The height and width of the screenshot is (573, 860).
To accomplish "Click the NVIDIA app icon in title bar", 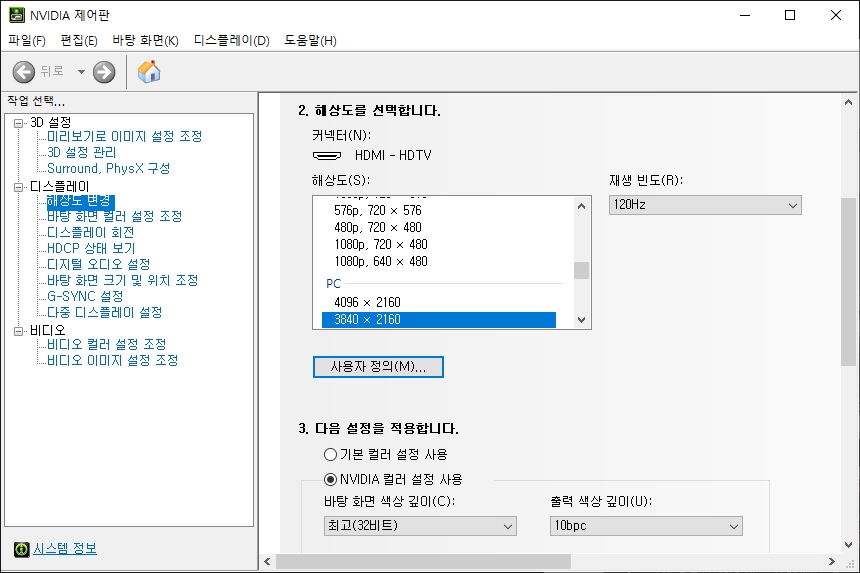I will [17, 15].
